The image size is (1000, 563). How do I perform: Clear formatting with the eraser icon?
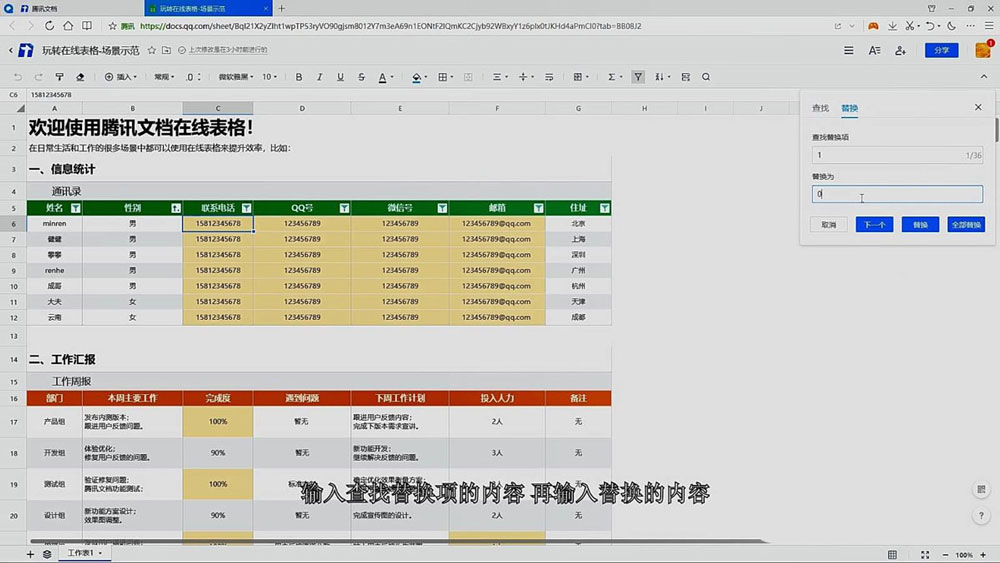(x=80, y=77)
